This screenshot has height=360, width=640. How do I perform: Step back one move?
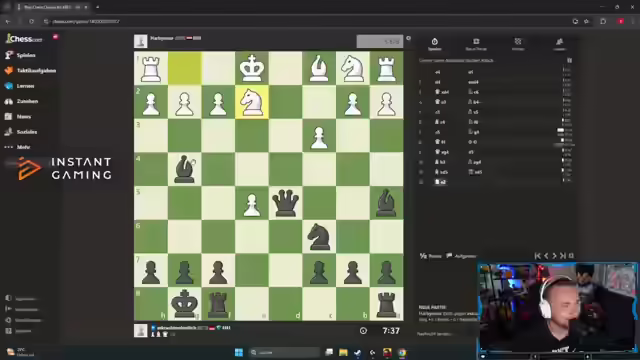pos(546,256)
